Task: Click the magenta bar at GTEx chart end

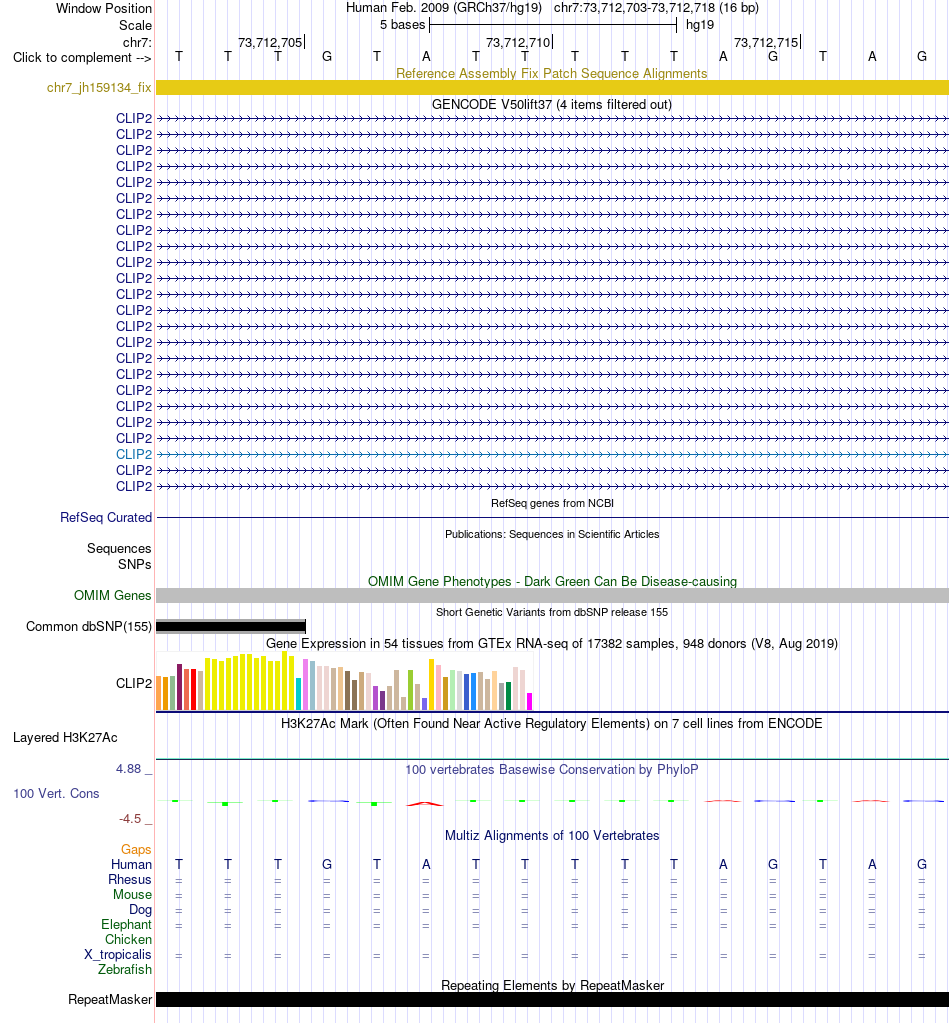Action: pyautogui.click(x=530, y=701)
